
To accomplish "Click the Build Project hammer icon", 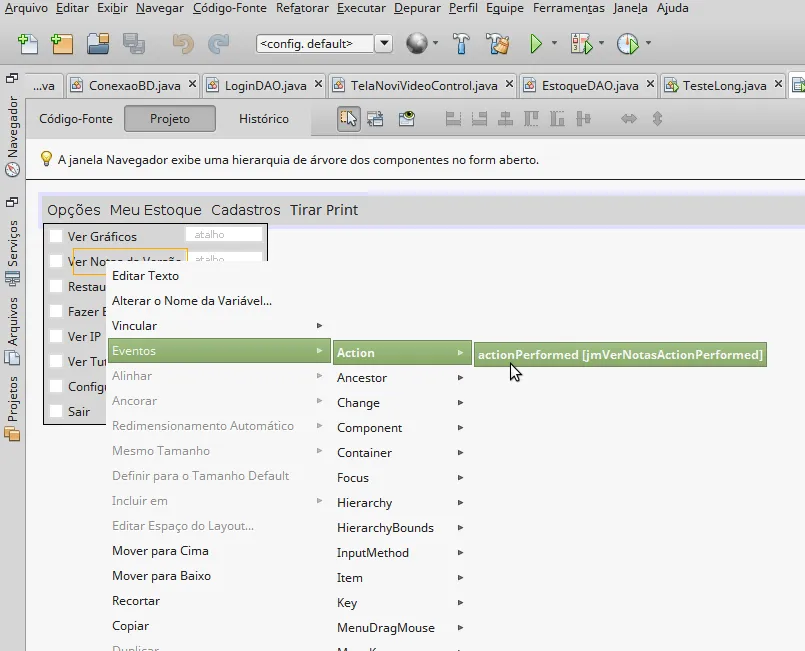I will point(461,43).
